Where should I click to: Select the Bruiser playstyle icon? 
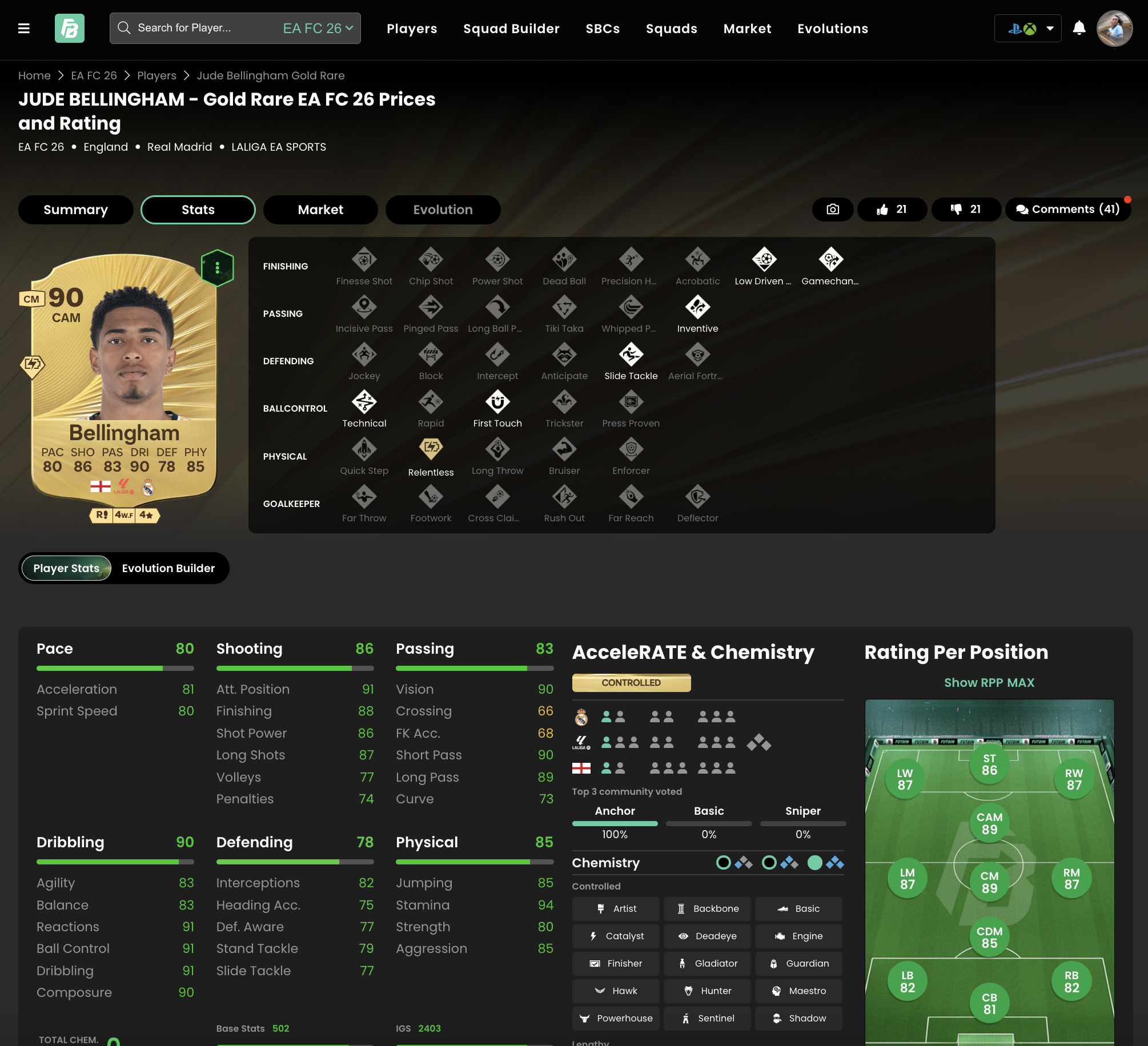coord(564,449)
